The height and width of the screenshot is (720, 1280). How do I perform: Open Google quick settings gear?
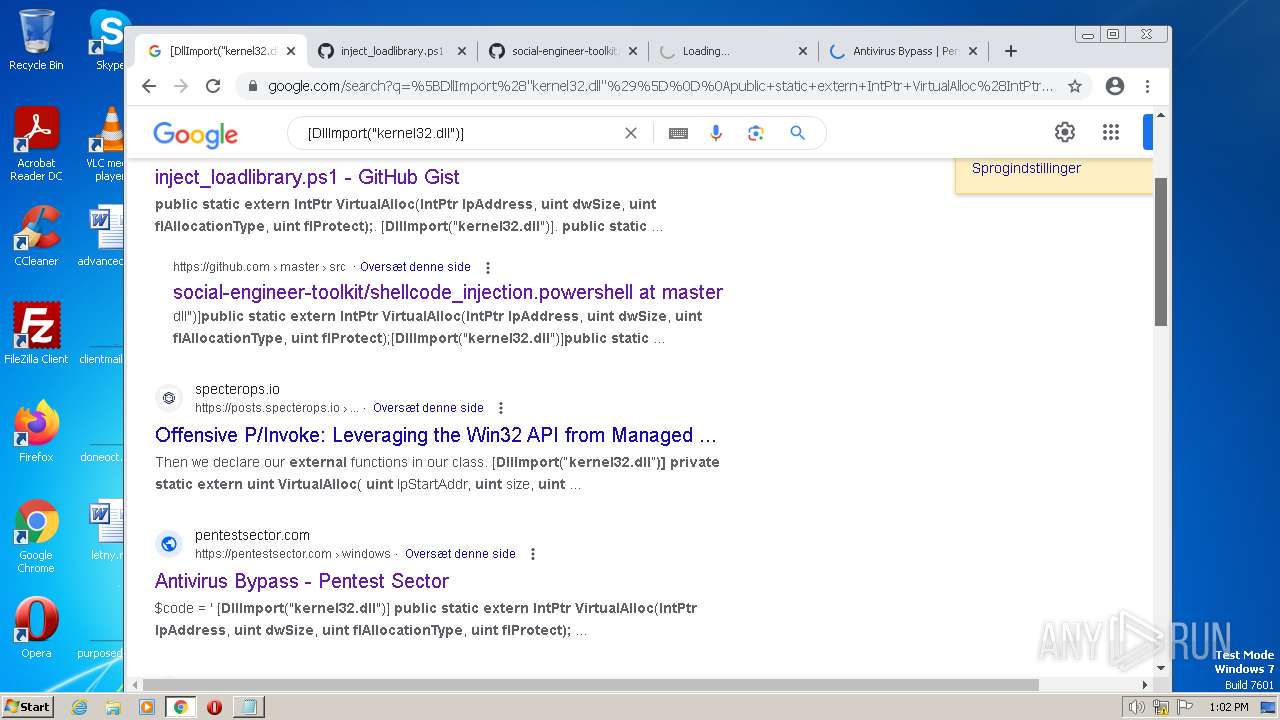(x=1065, y=132)
